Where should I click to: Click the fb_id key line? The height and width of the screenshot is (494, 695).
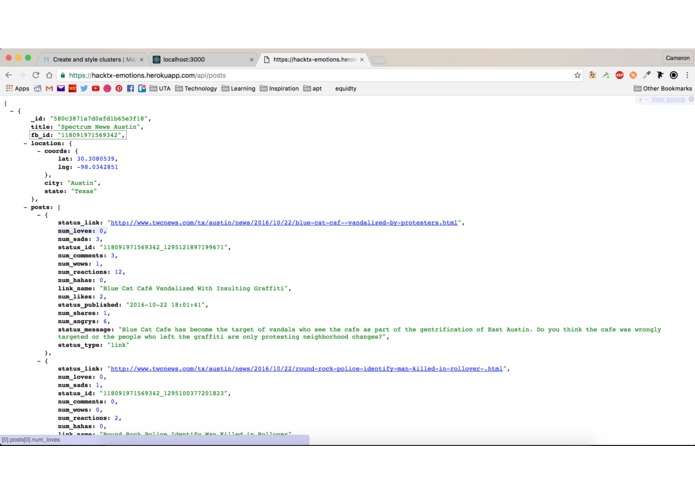click(78, 135)
